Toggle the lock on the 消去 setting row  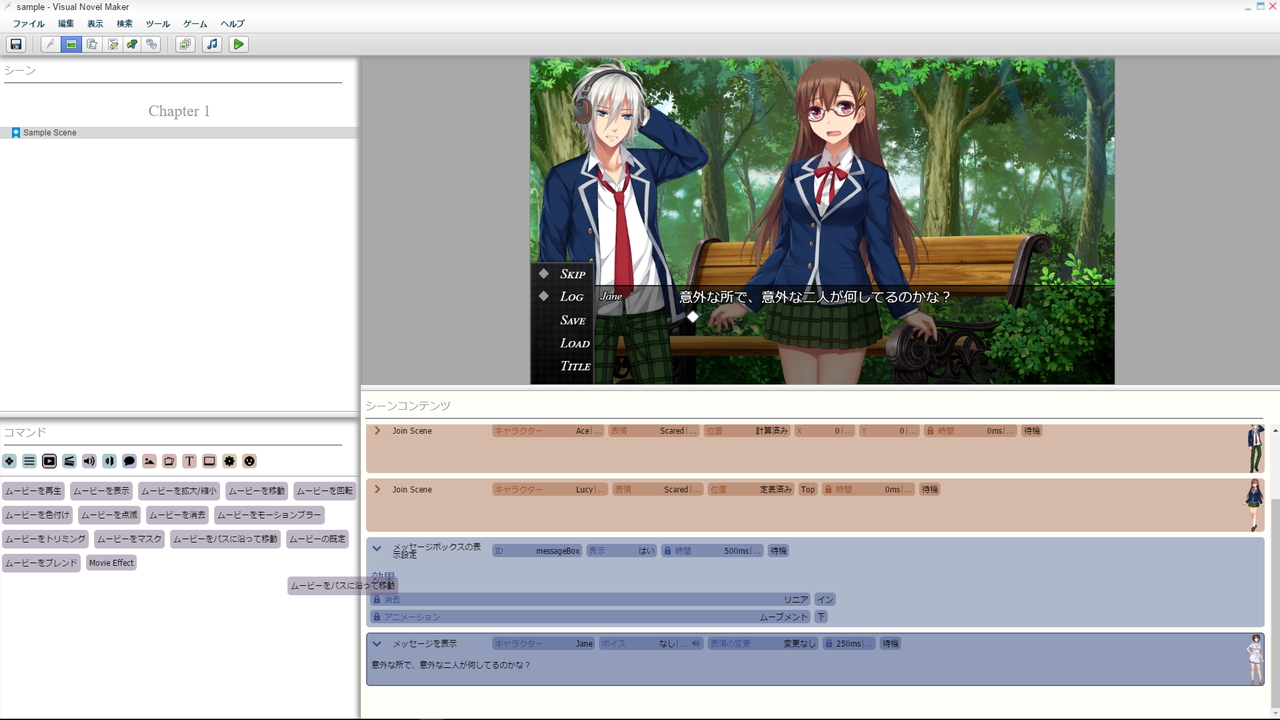click(x=378, y=599)
